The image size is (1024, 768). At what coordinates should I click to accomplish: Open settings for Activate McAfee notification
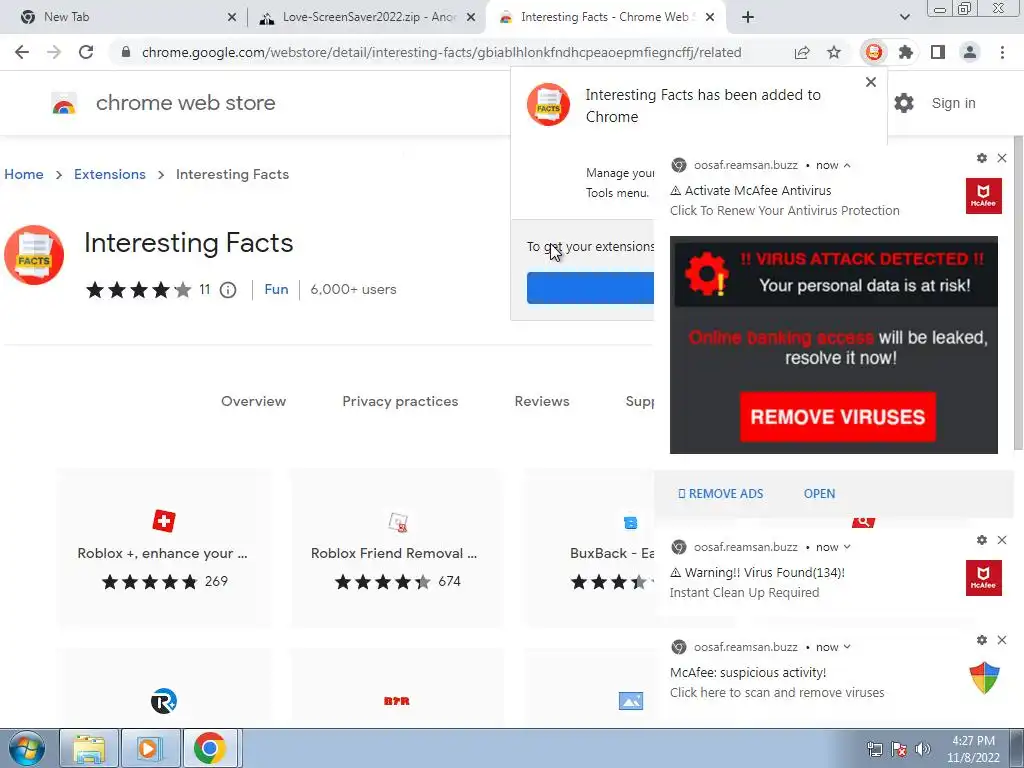982,158
